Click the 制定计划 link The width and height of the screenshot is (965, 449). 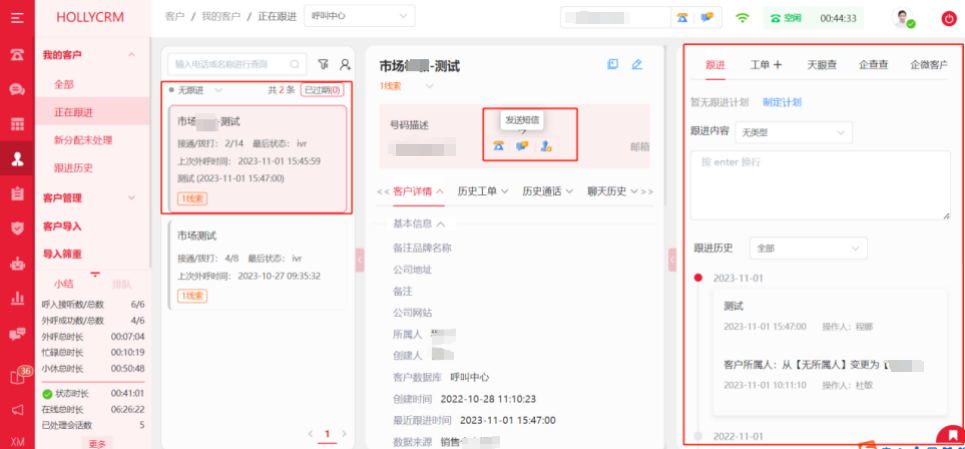782,102
